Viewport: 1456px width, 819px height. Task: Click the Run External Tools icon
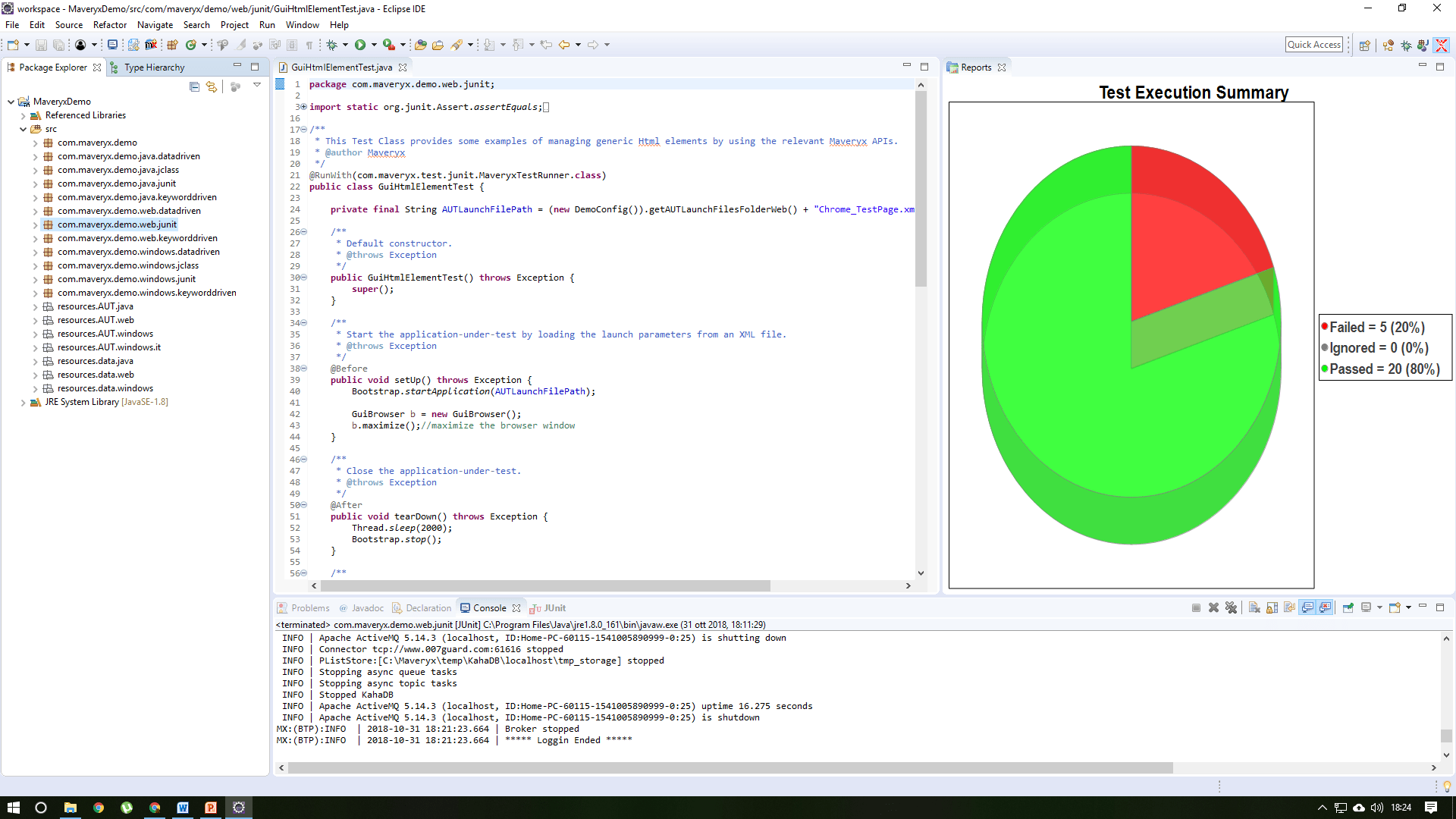[388, 45]
